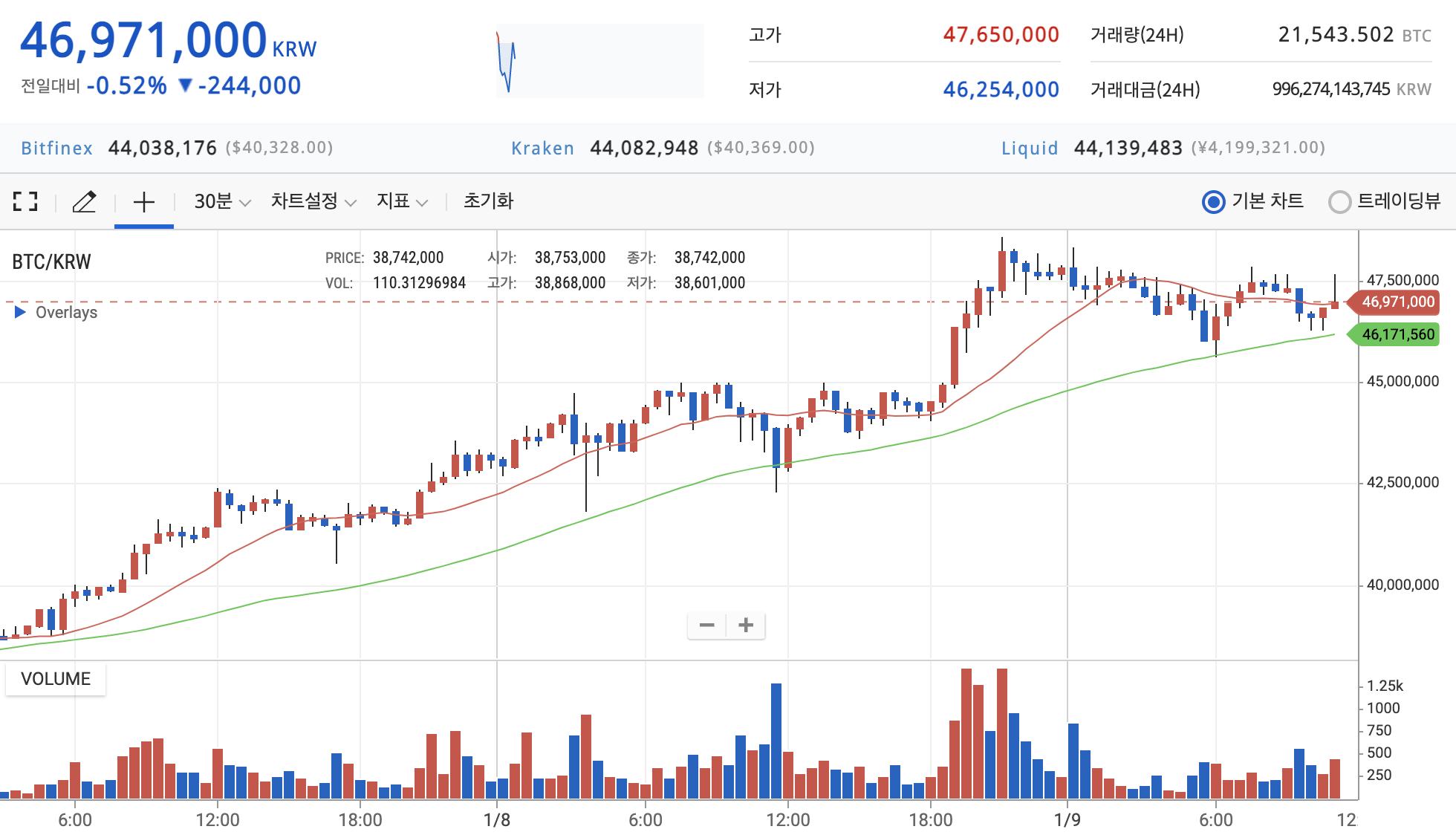Select the 기본 차트 radio button
The height and width of the screenshot is (835, 1456).
coord(1214,202)
